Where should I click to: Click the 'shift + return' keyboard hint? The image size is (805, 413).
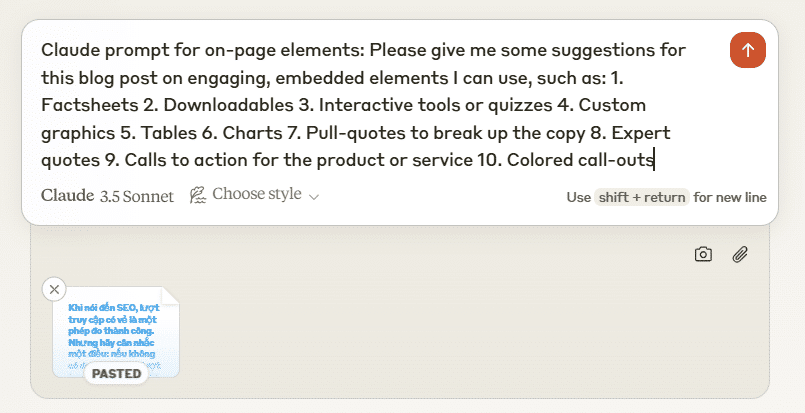[x=641, y=197]
